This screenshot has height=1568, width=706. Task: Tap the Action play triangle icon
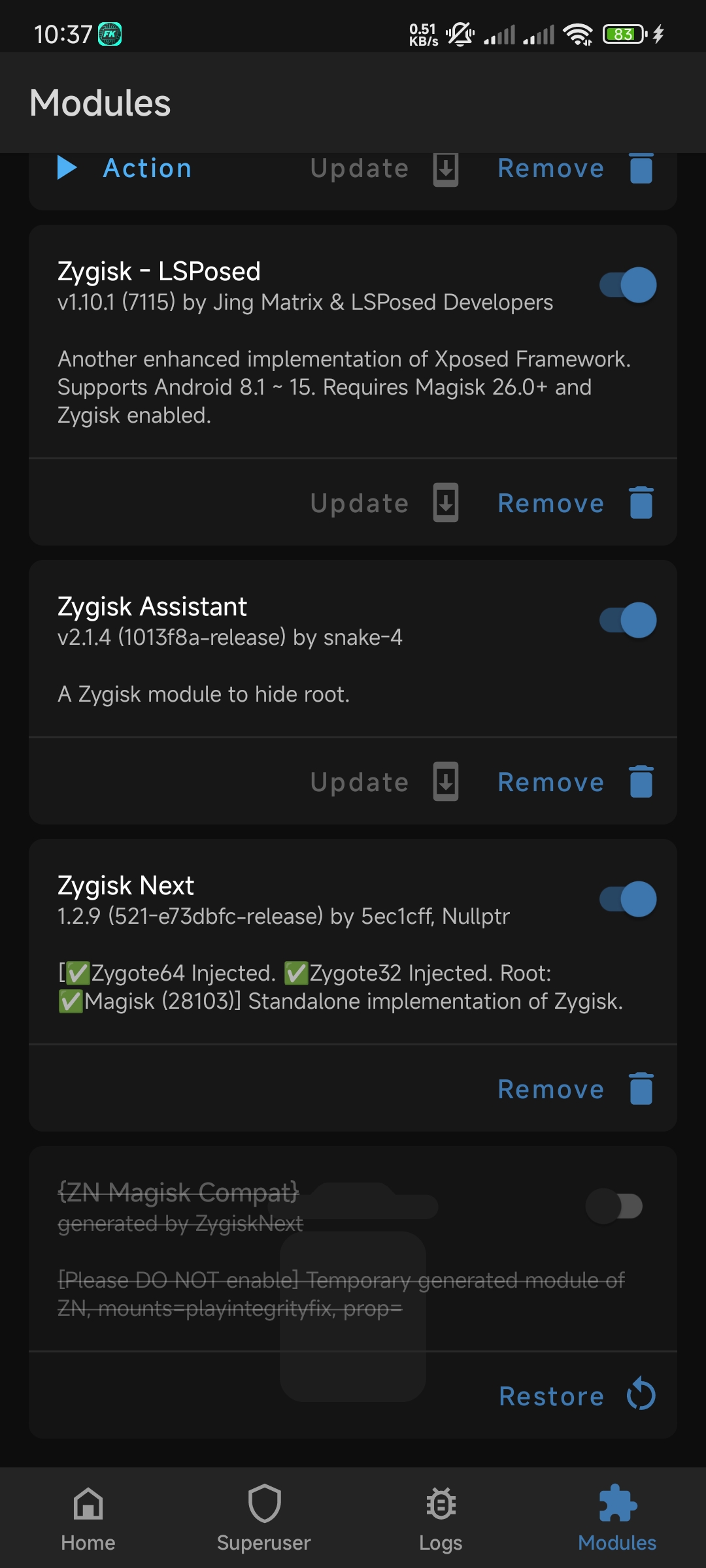[67, 168]
